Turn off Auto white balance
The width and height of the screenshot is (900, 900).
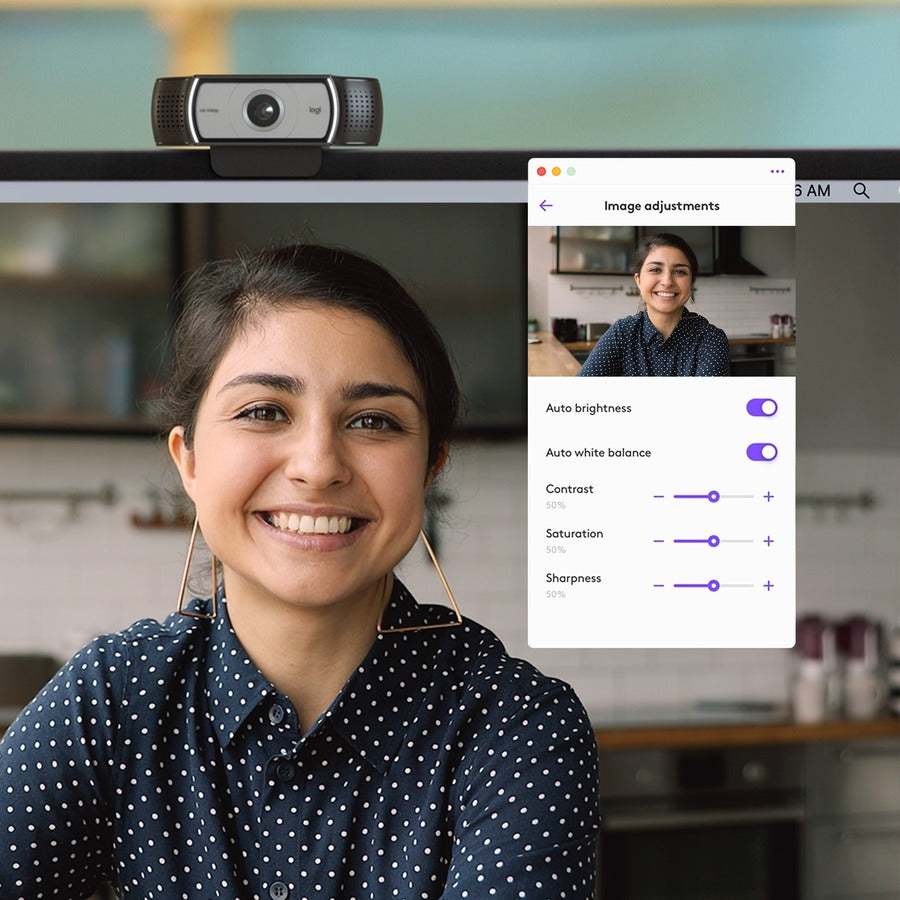click(x=761, y=452)
